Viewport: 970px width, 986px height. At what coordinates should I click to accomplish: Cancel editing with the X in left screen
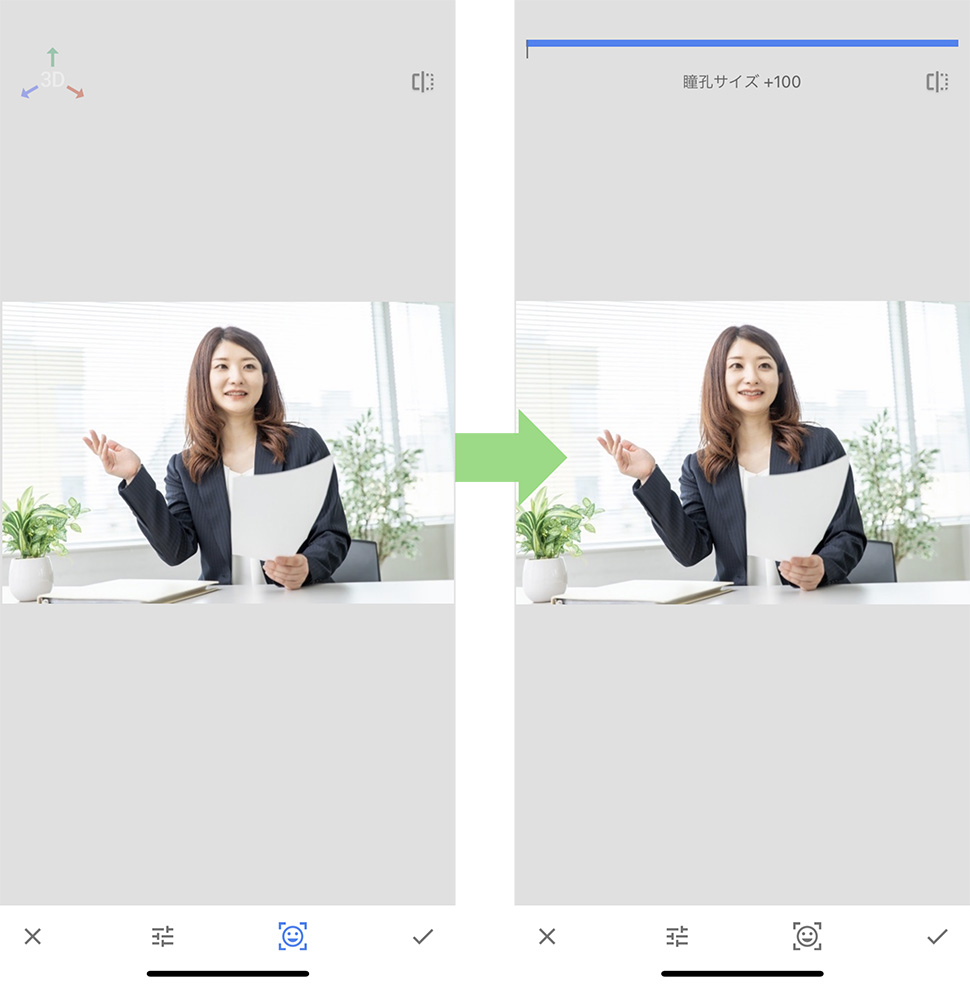click(x=33, y=936)
